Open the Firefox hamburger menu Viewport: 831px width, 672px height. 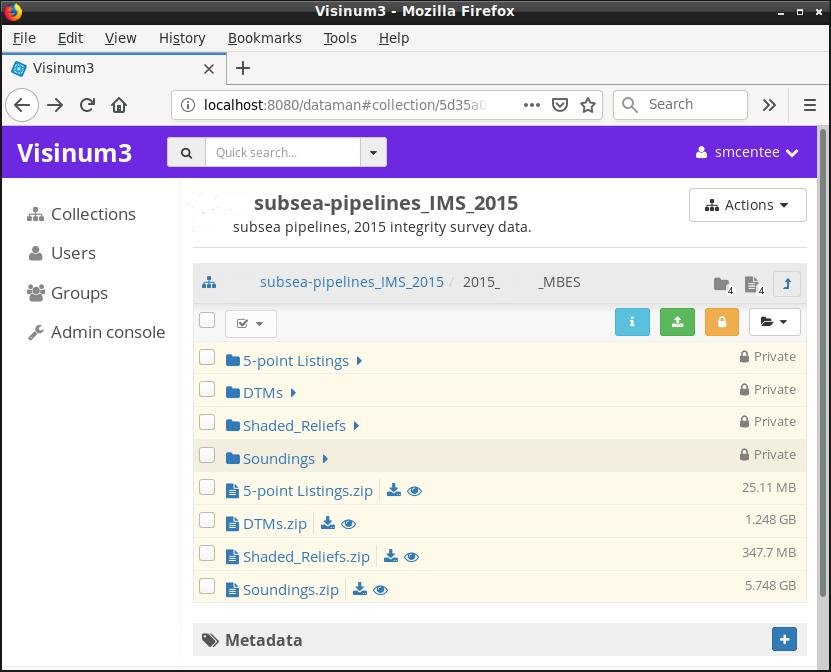point(809,105)
